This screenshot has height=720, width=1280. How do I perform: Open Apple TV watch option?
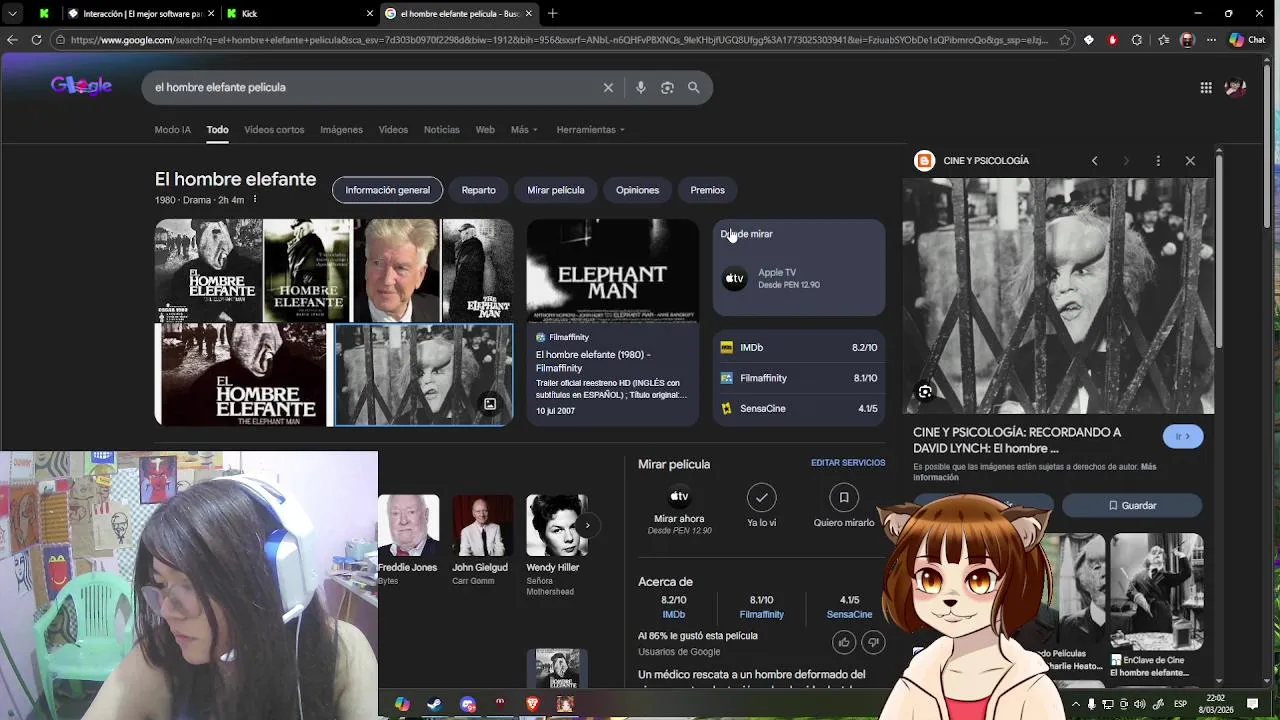(798, 279)
